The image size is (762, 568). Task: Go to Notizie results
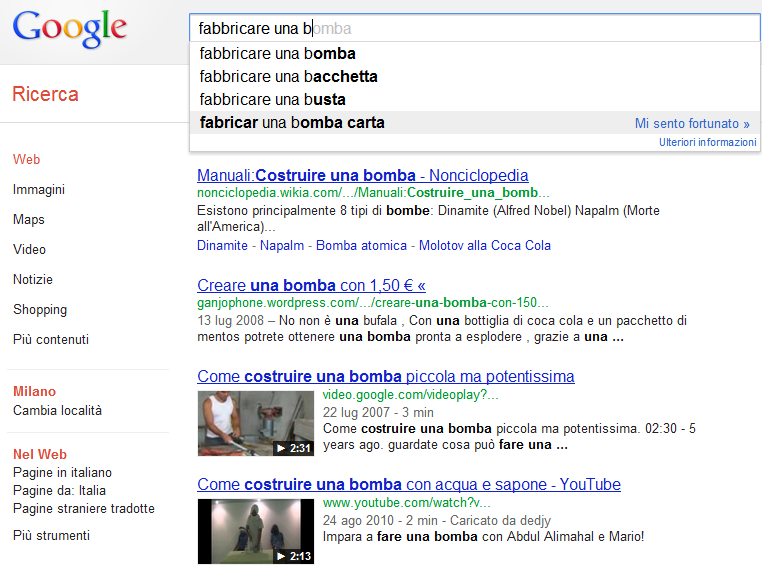[x=33, y=280]
